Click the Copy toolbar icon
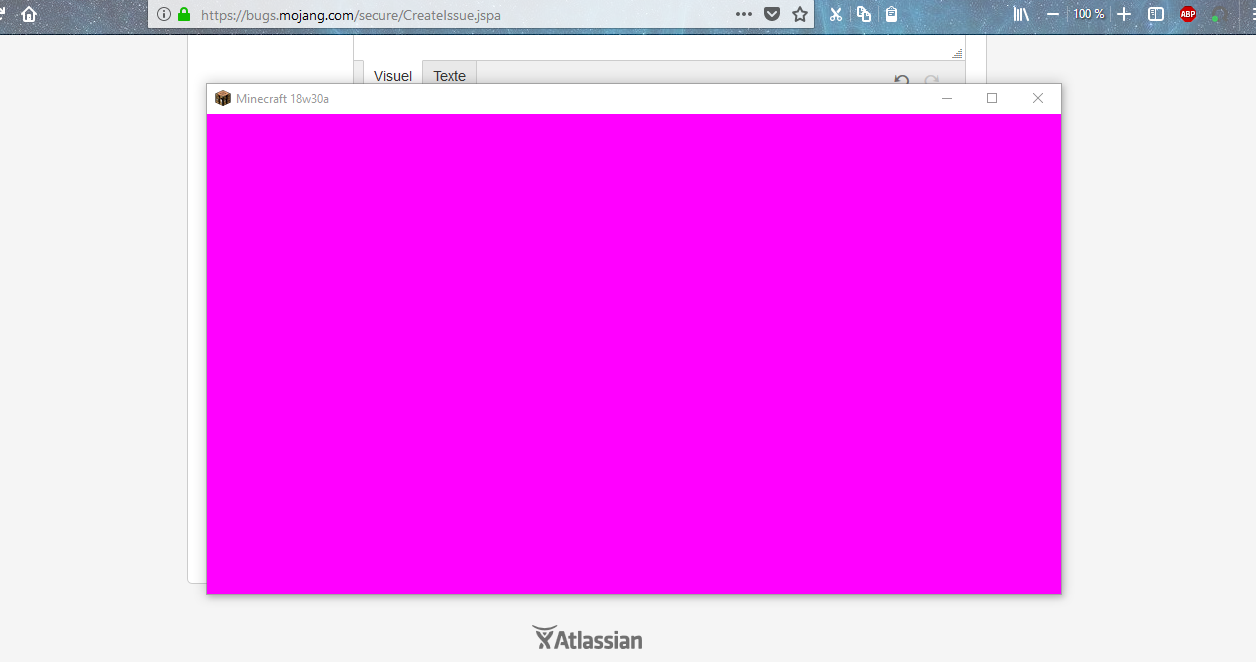This screenshot has width=1256, height=662. tap(863, 14)
